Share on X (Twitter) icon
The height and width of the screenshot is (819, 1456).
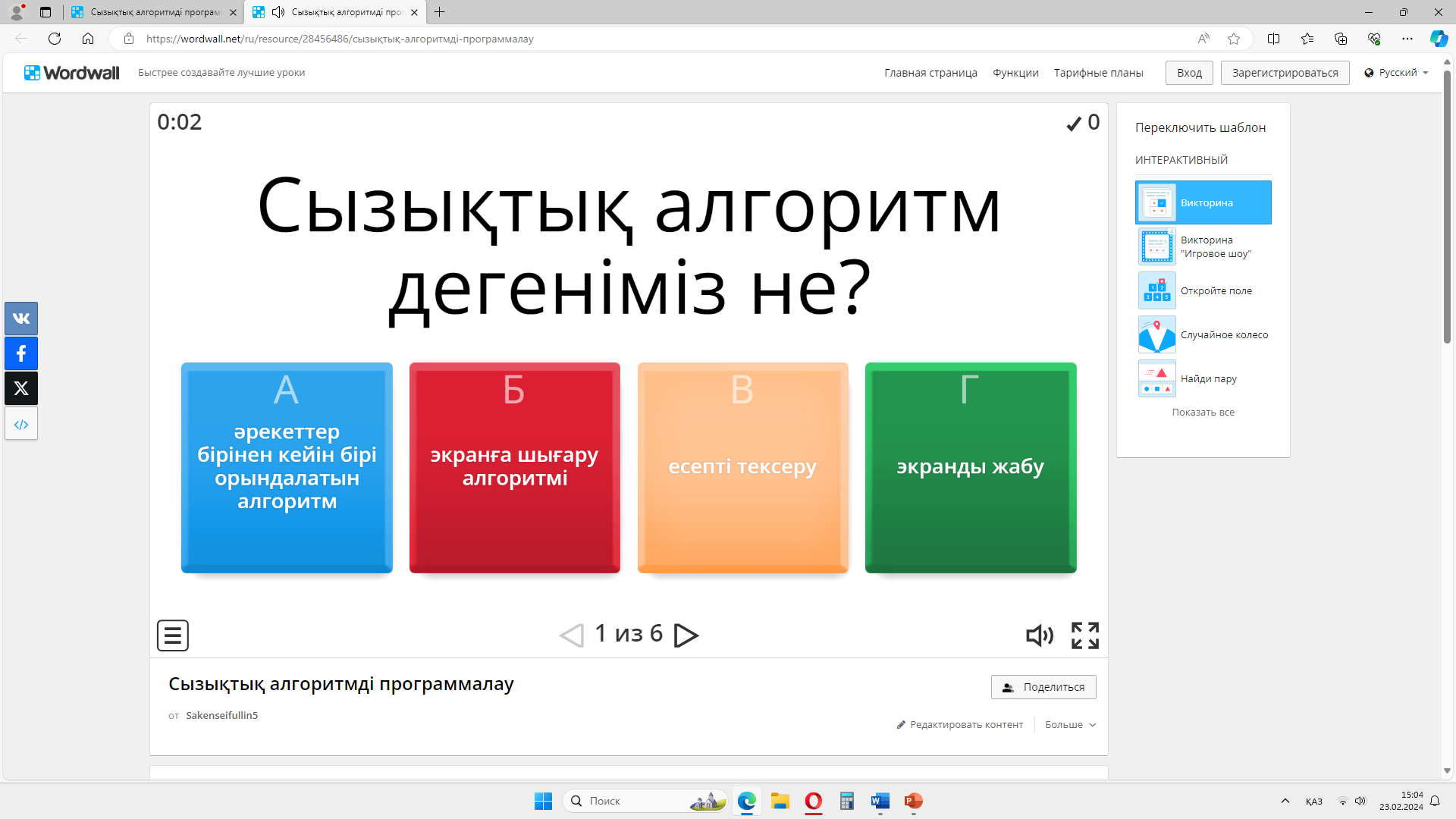point(21,388)
